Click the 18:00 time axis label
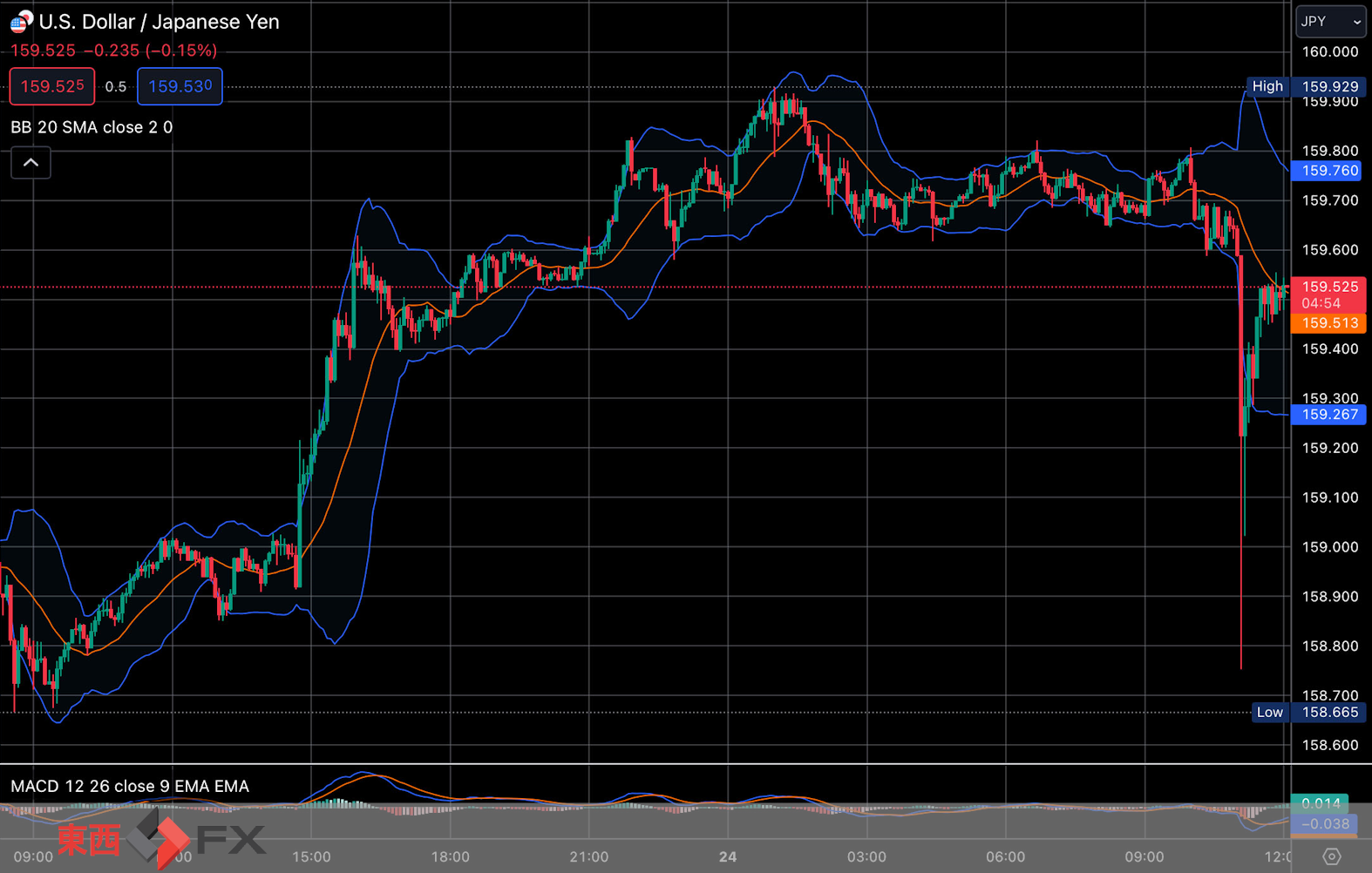Screen dimensions: 1372x873 coord(450,857)
